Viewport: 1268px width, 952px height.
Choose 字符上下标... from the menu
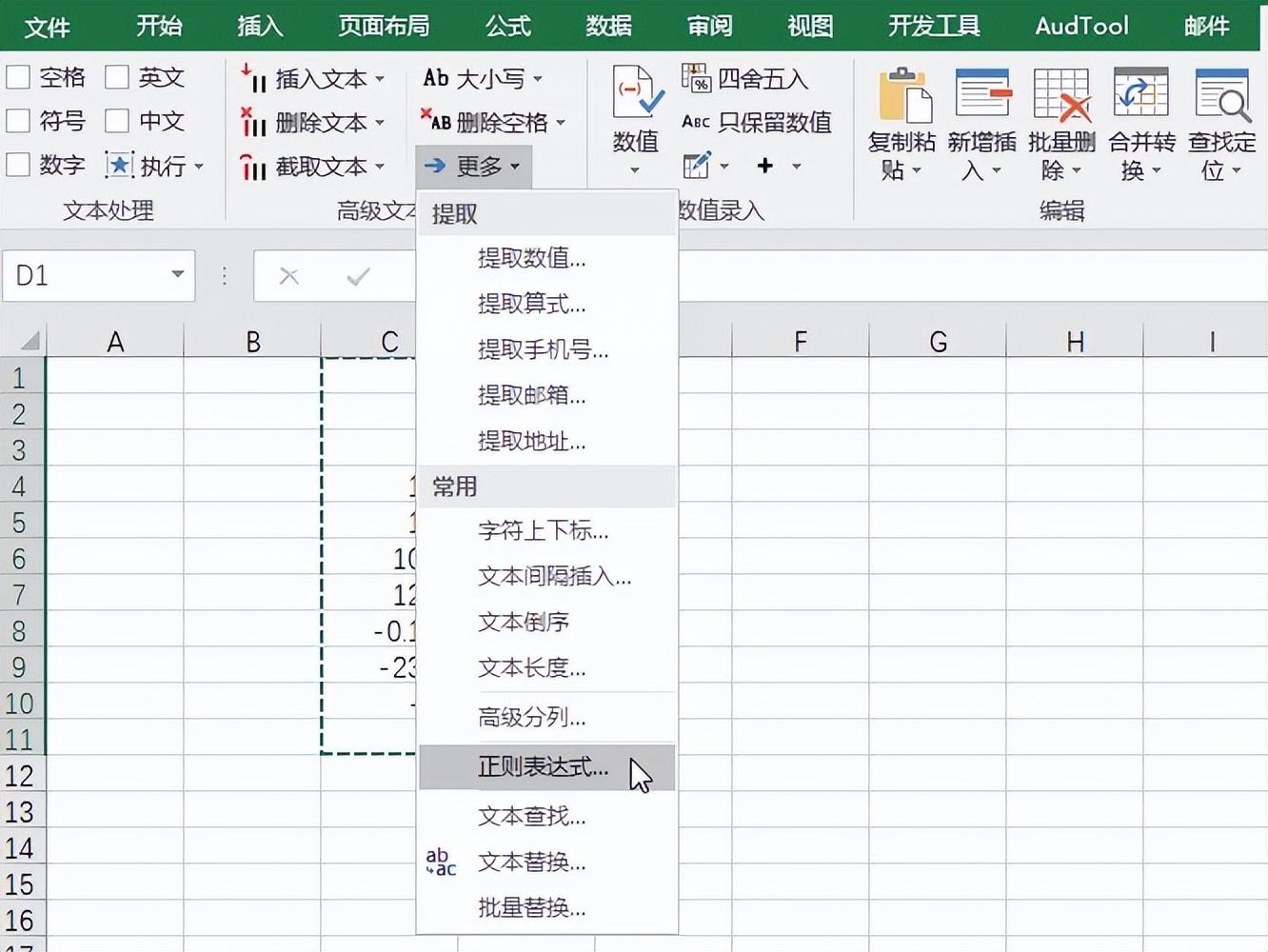547,530
